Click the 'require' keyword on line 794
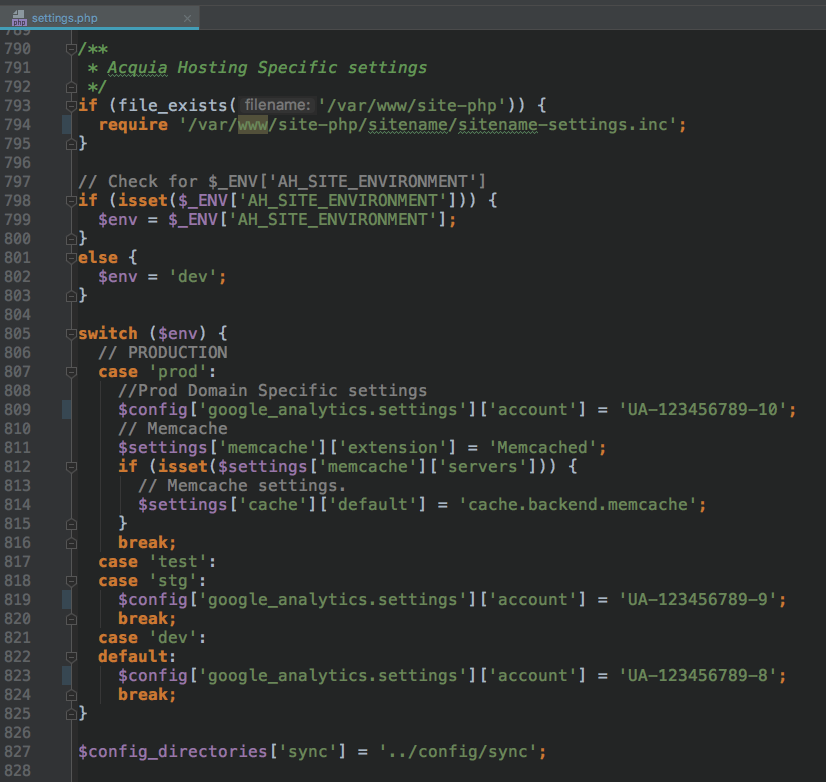The width and height of the screenshot is (826, 782). pos(133,125)
